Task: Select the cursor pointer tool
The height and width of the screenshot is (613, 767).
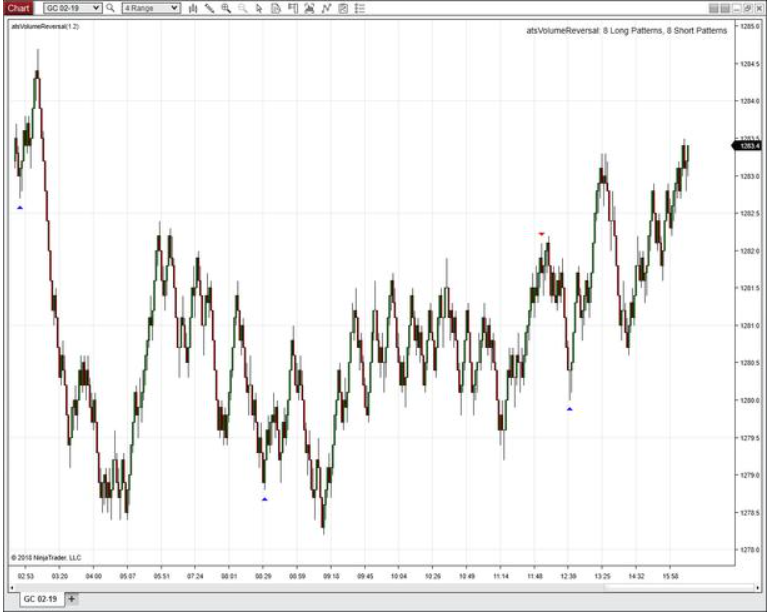Action: (x=259, y=8)
